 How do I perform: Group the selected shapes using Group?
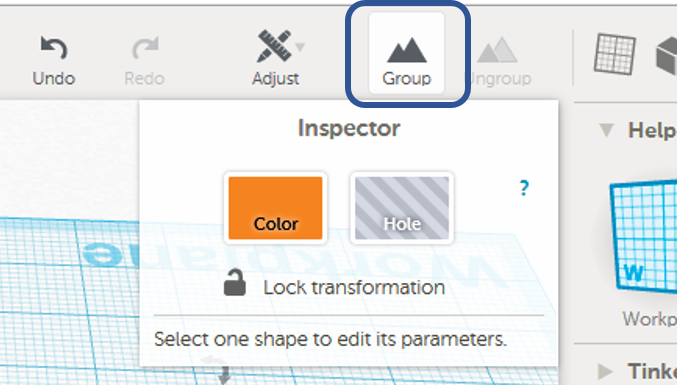click(x=406, y=53)
